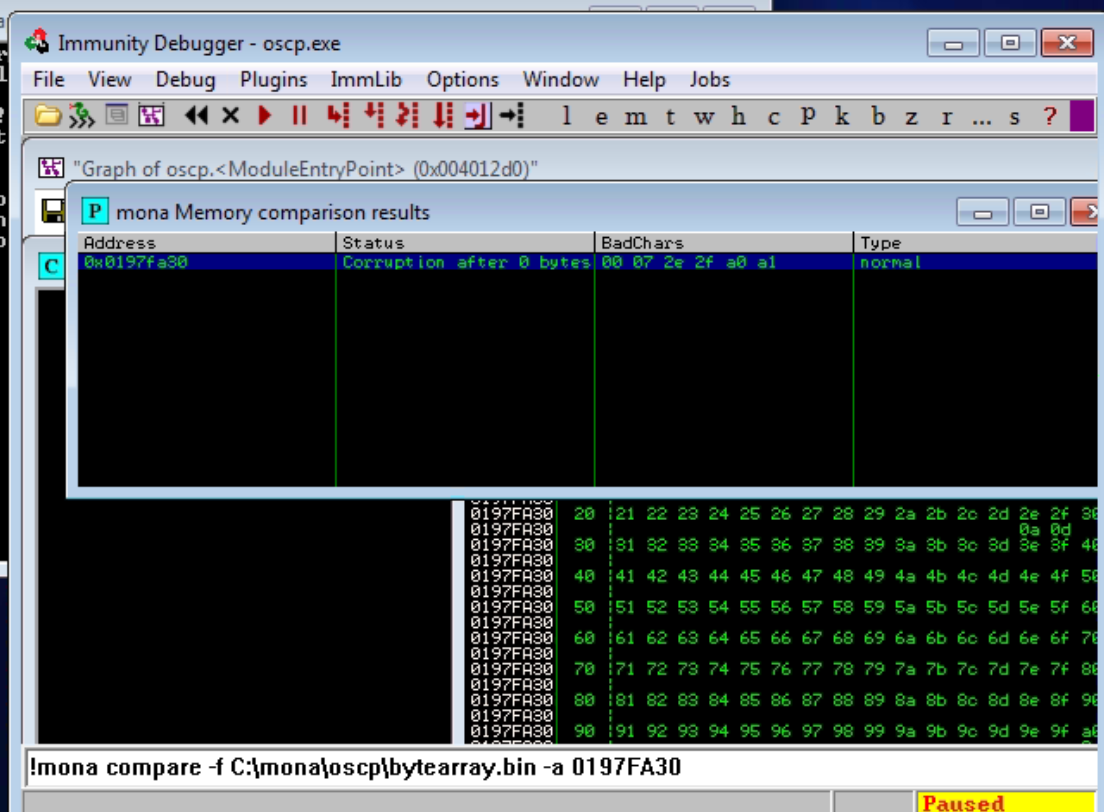Click the Step over toolbar icon

[x=374, y=115]
